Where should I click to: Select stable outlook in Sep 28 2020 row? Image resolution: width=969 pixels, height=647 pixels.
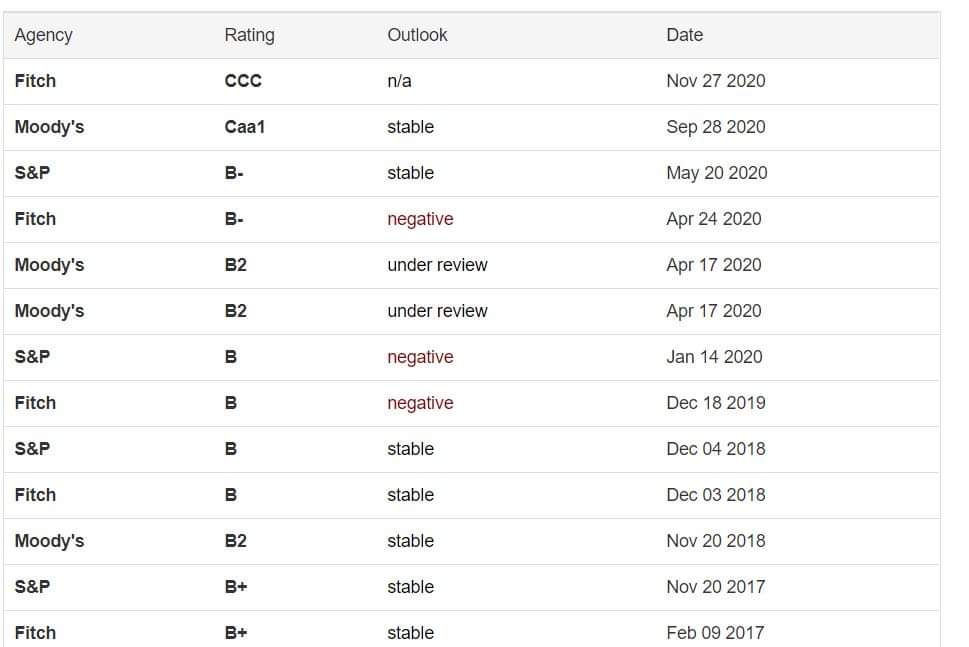pyautogui.click(x=410, y=127)
